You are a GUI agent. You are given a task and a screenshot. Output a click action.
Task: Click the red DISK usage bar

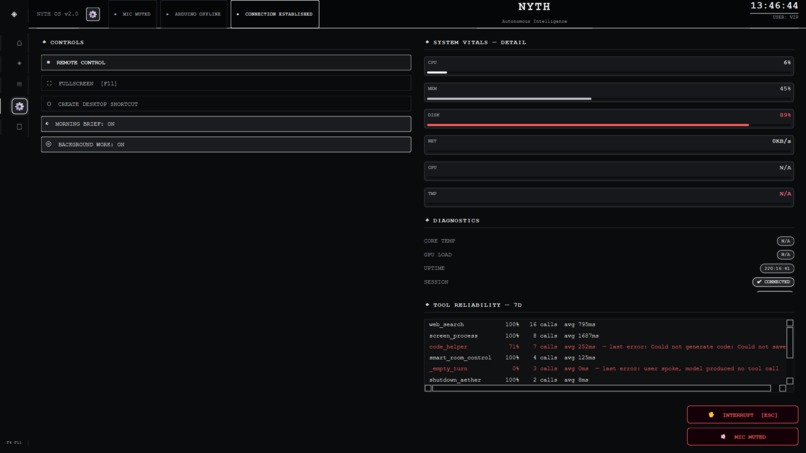(x=609, y=125)
